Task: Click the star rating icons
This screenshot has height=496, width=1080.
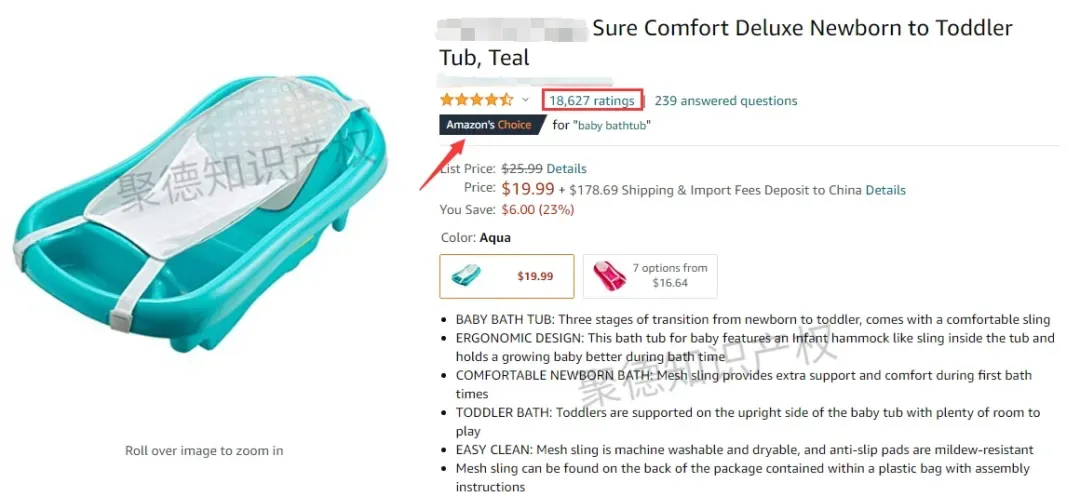Action: (476, 100)
